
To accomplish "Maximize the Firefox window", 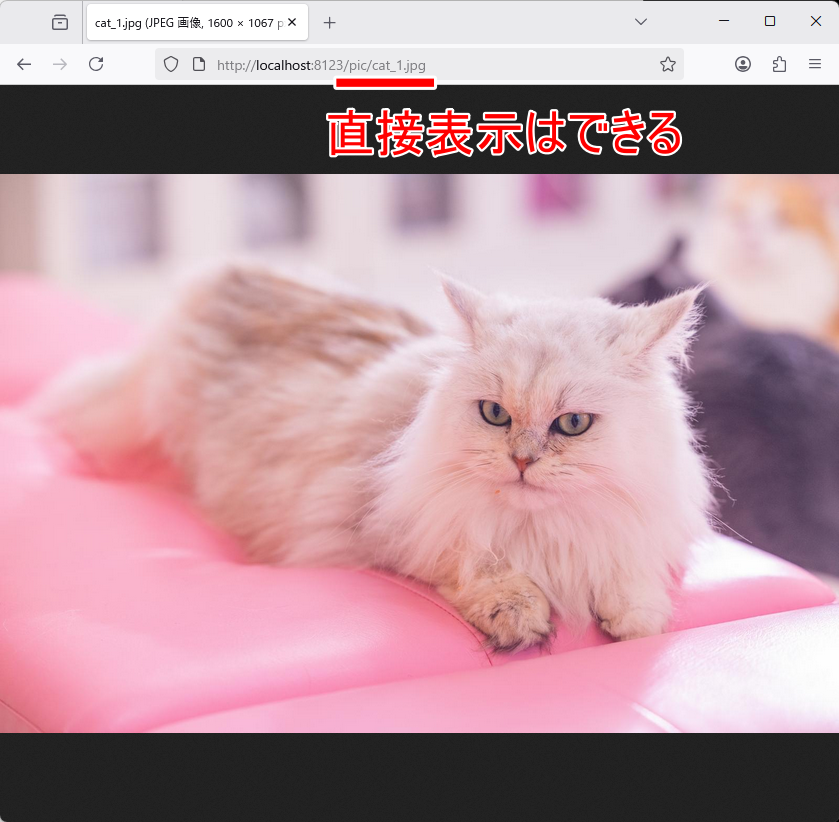I will (x=770, y=21).
